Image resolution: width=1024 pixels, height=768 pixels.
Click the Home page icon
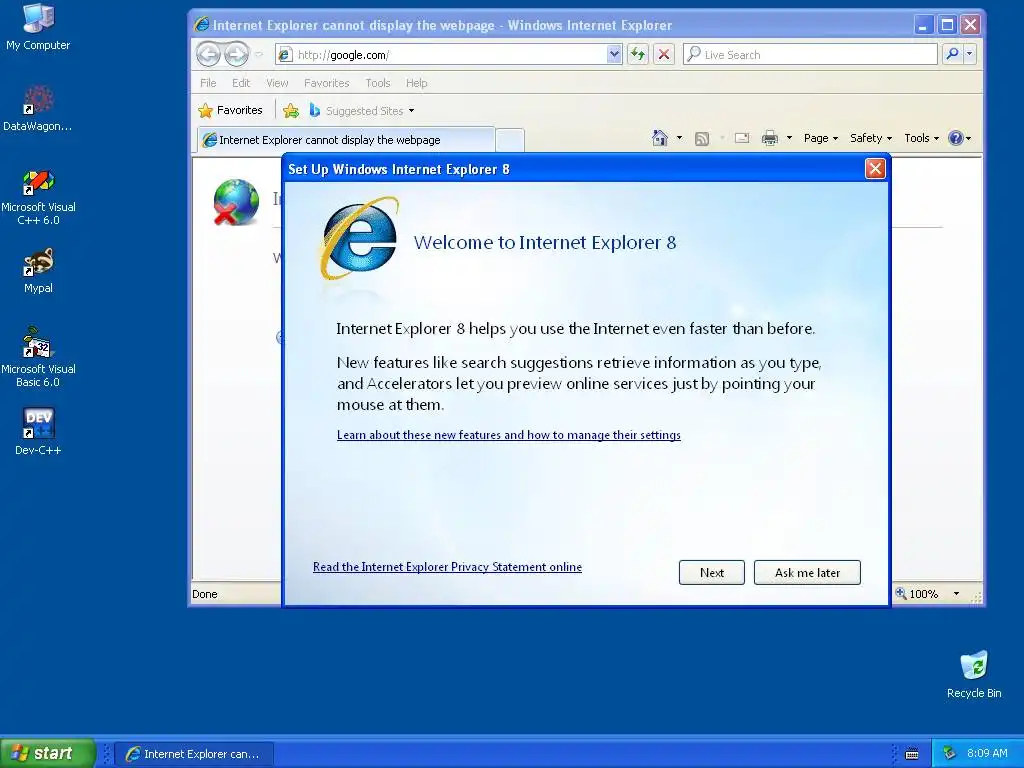point(660,138)
